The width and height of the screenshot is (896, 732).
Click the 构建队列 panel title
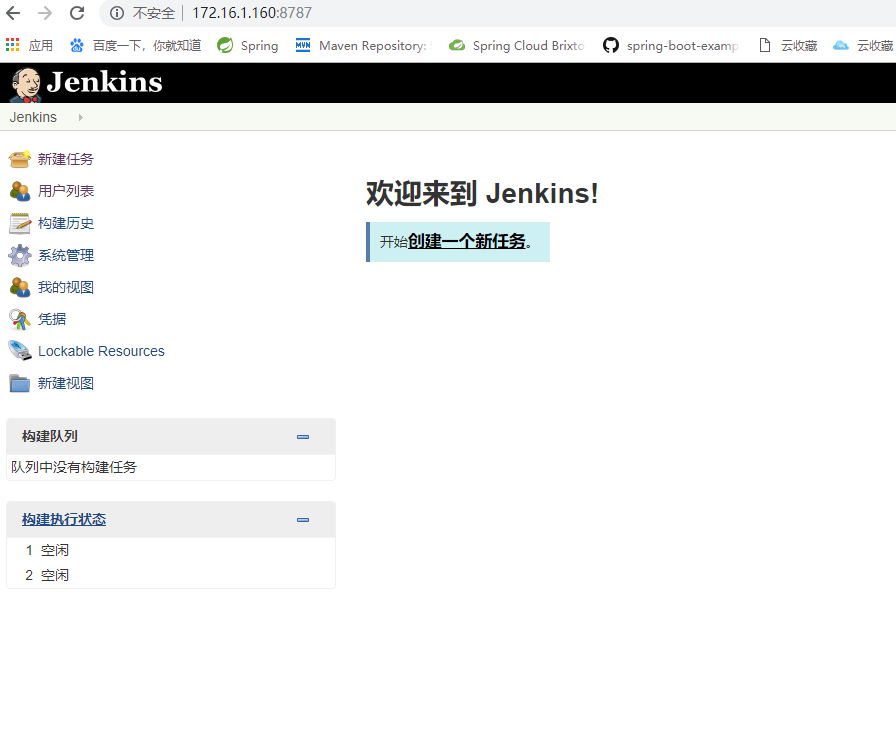point(50,437)
